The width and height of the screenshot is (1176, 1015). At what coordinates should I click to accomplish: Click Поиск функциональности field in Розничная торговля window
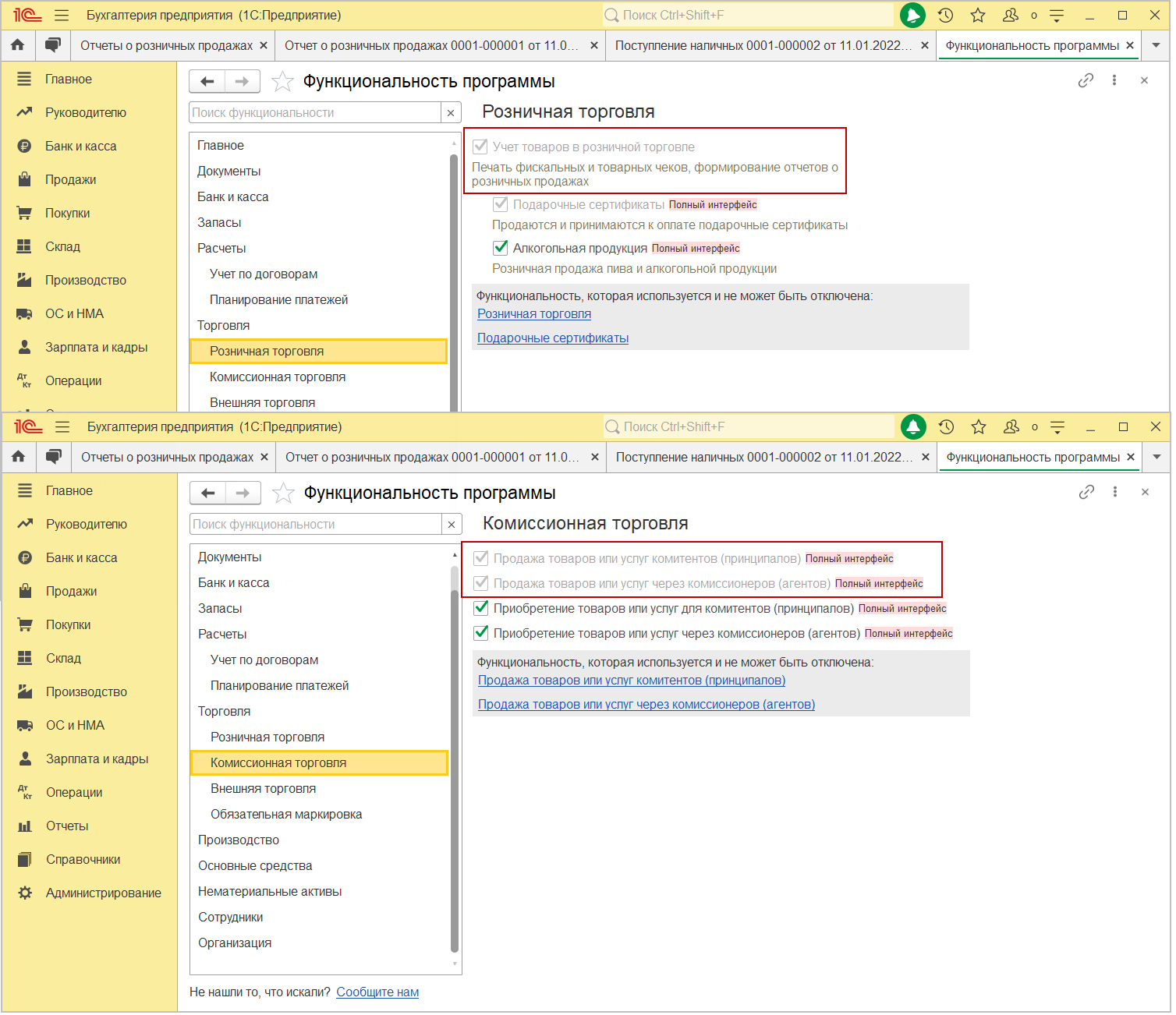point(316,112)
